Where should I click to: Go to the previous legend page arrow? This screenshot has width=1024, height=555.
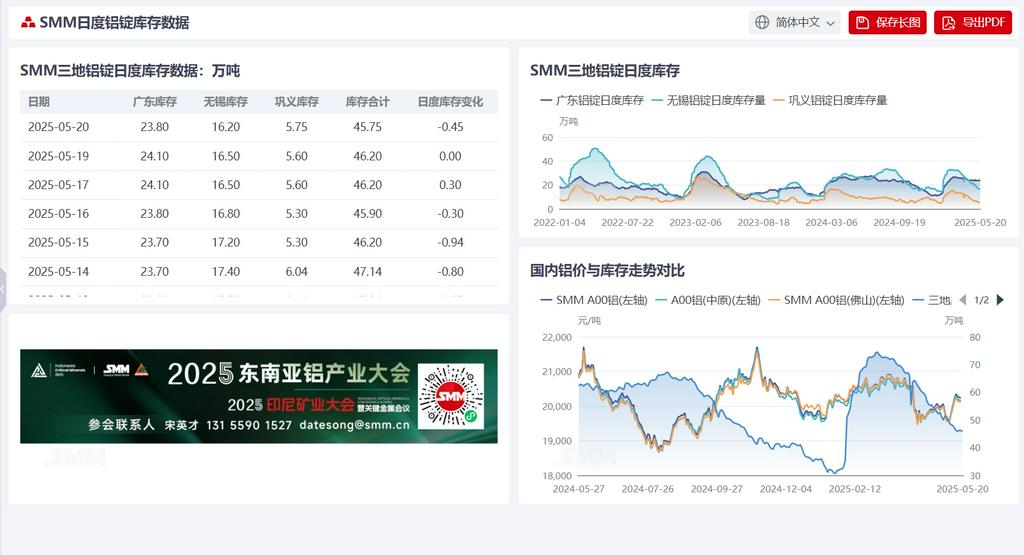[x=962, y=300]
